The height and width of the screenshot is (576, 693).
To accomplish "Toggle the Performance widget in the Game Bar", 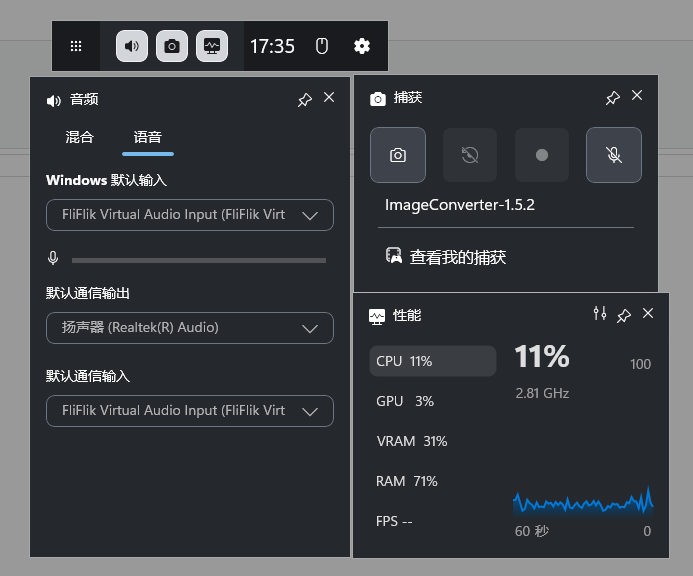I will pyautogui.click(x=212, y=46).
